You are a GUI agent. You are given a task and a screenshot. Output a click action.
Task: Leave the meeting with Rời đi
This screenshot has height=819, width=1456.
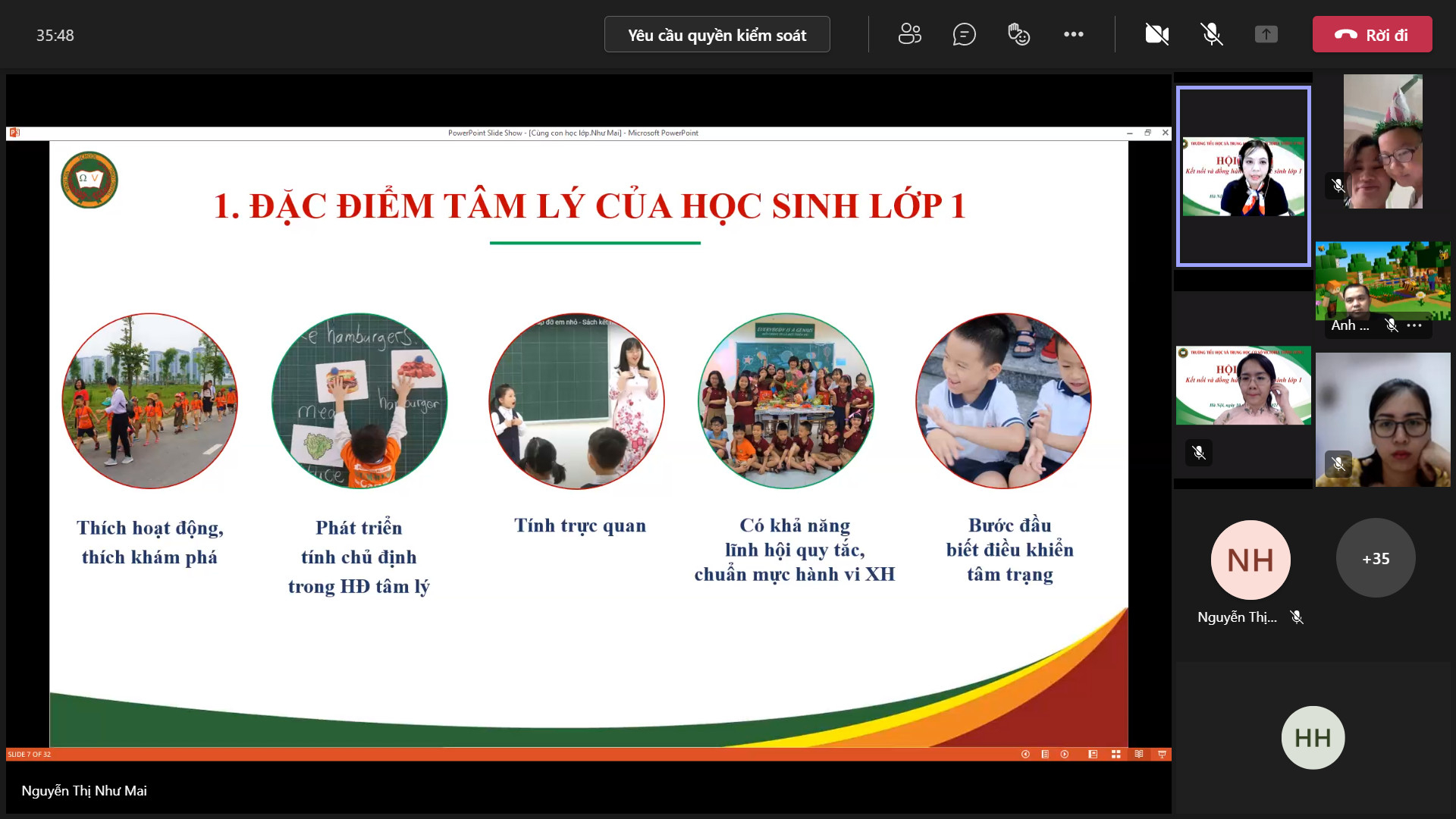(1372, 34)
